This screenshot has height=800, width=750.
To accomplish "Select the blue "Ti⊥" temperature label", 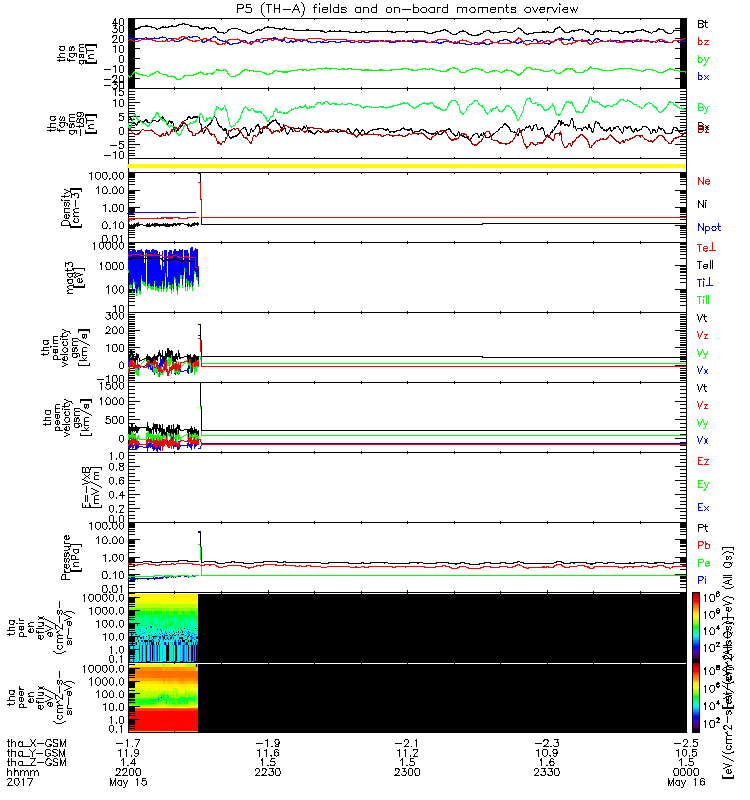I will [705, 283].
